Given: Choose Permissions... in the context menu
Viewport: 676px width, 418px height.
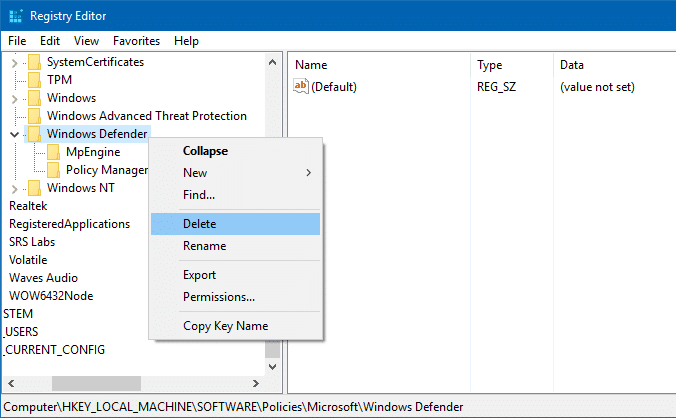Looking at the screenshot, I should (235, 297).
